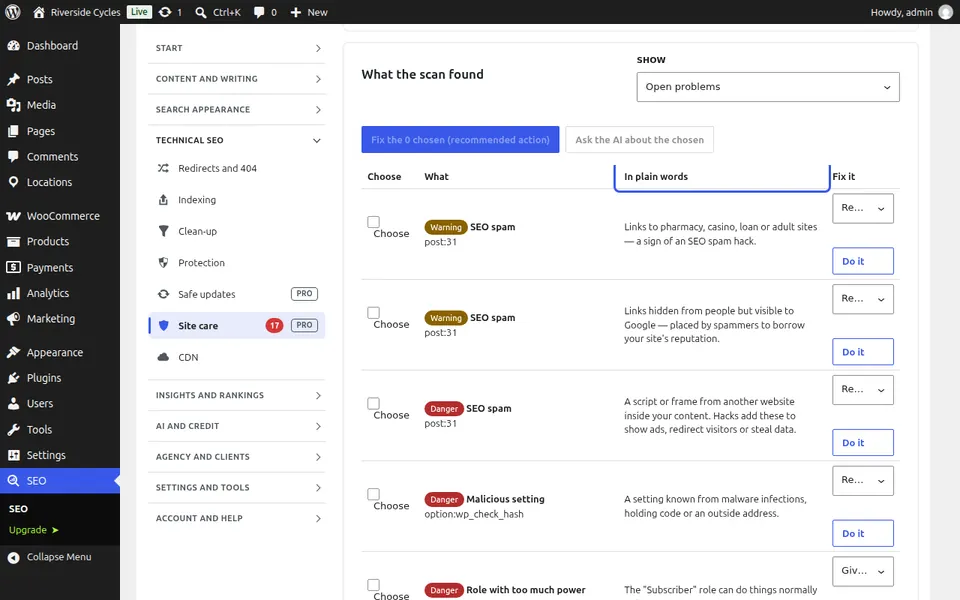Open the Plugins menu item
Image resolution: width=960 pixels, height=600 pixels.
coord(60,378)
